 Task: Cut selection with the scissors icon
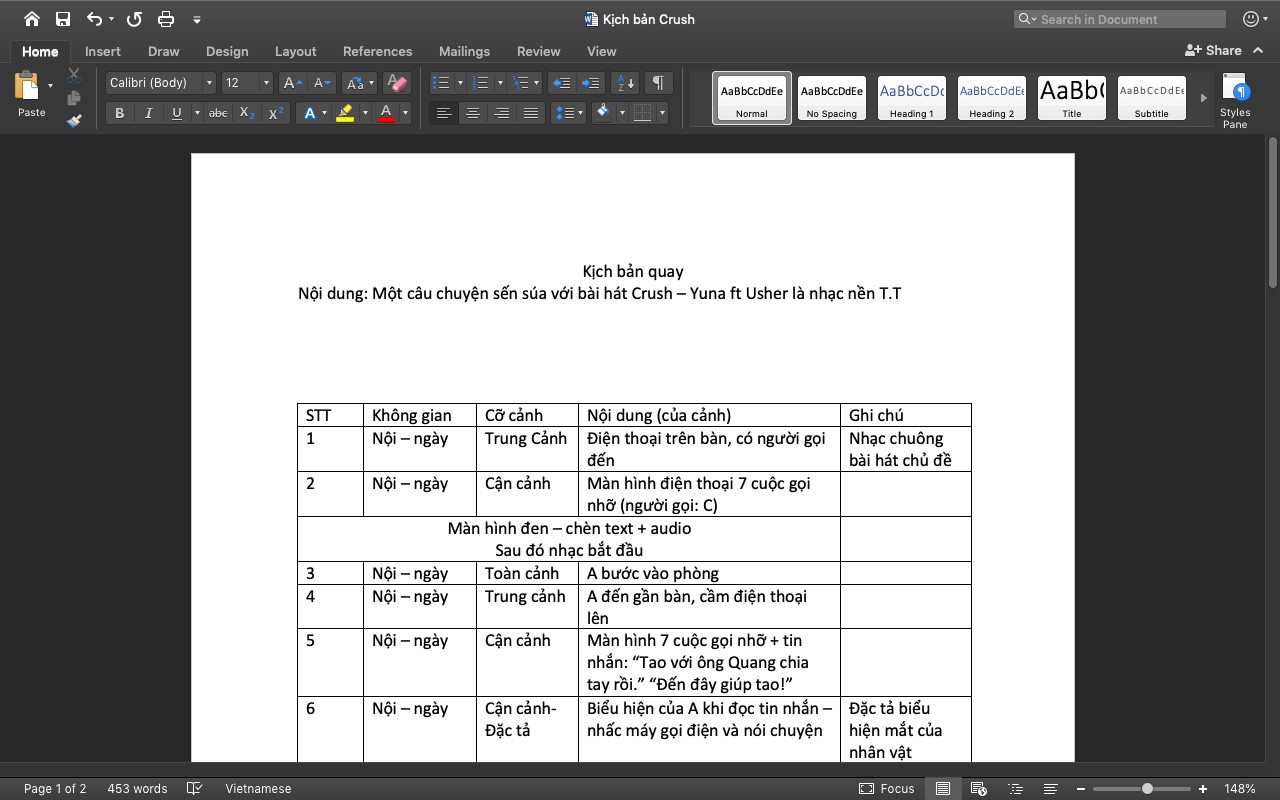click(x=74, y=76)
